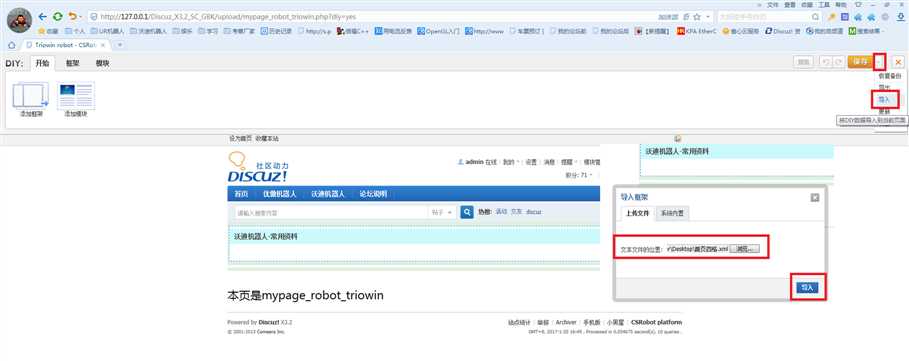Open the Discuz bookmark in bookmarks bar
This screenshot has width=909, height=361.
coord(783,31)
